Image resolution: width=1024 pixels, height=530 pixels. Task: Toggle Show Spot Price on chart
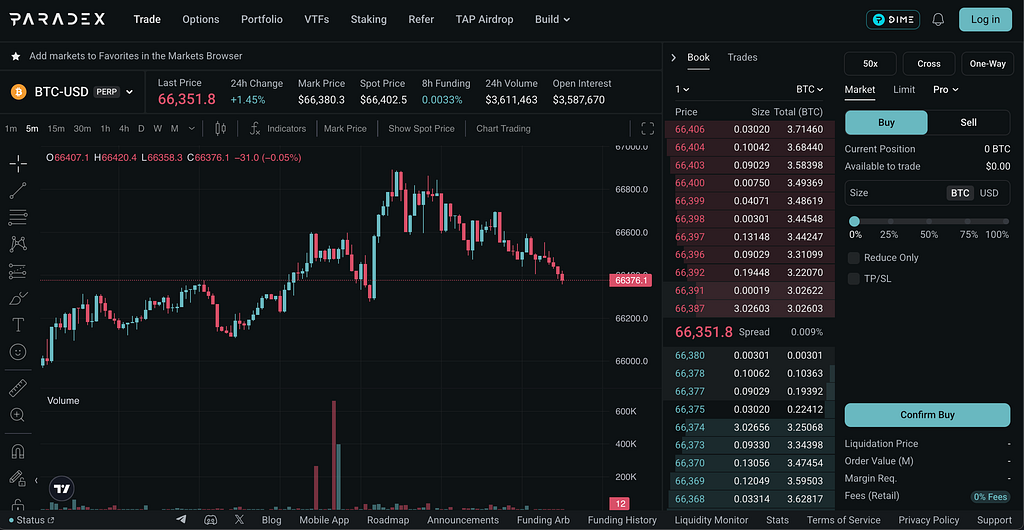click(x=421, y=129)
